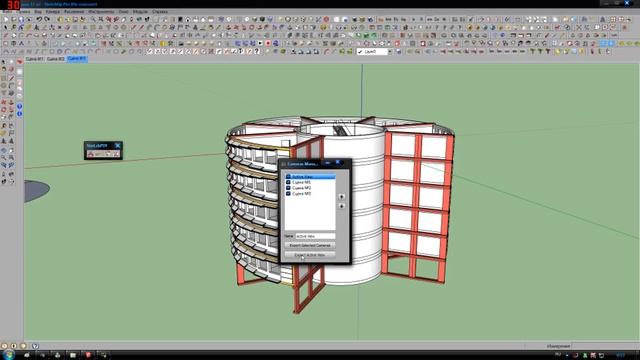Select the Zoom magnifier in left toolbar
640x360 pixels.
(4, 158)
